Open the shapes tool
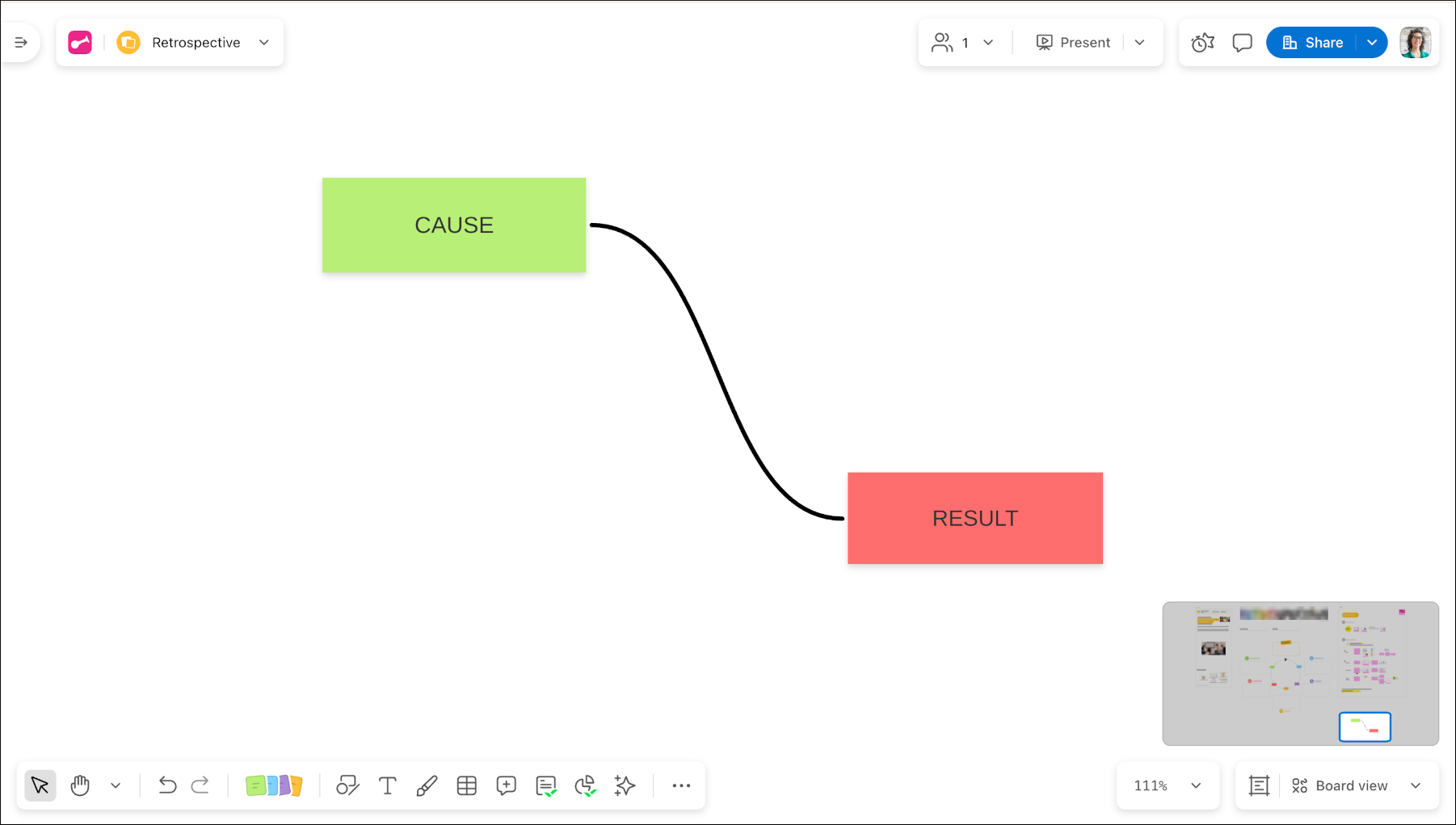The width and height of the screenshot is (1456, 825). coord(347,785)
